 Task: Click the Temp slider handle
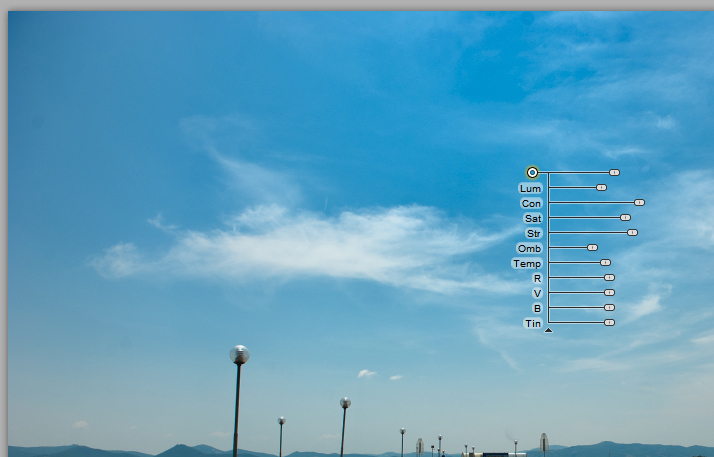pos(605,263)
